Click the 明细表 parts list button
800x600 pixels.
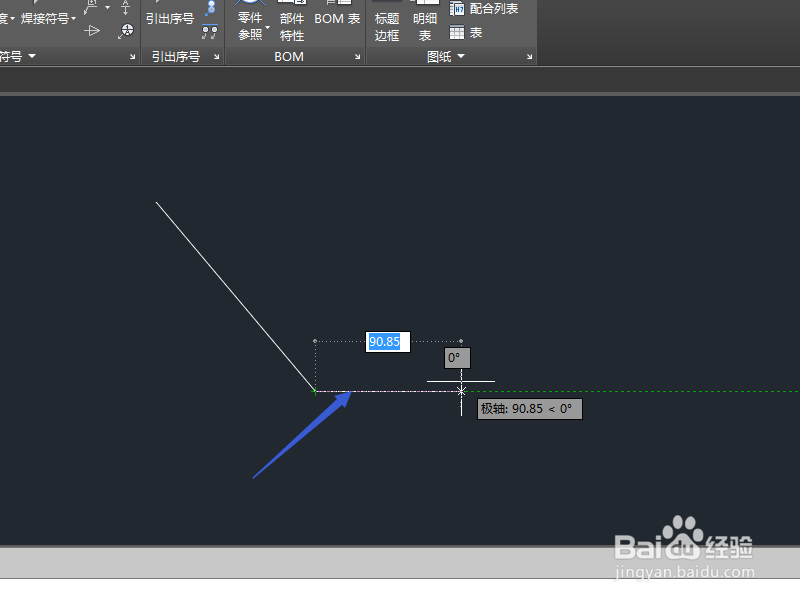425,22
